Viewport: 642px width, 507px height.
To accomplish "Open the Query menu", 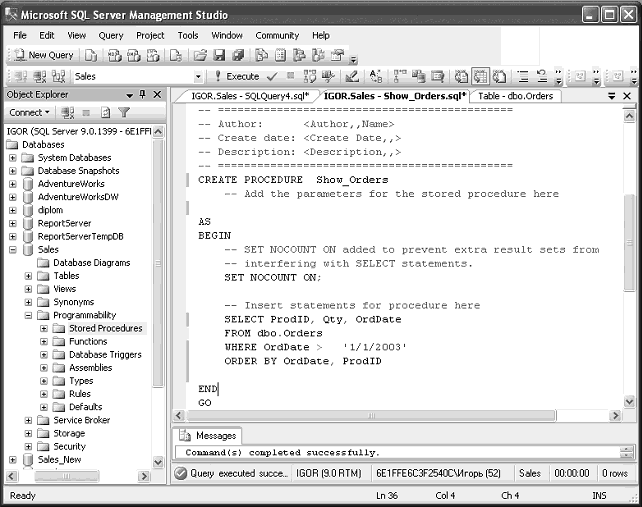I will (111, 36).
